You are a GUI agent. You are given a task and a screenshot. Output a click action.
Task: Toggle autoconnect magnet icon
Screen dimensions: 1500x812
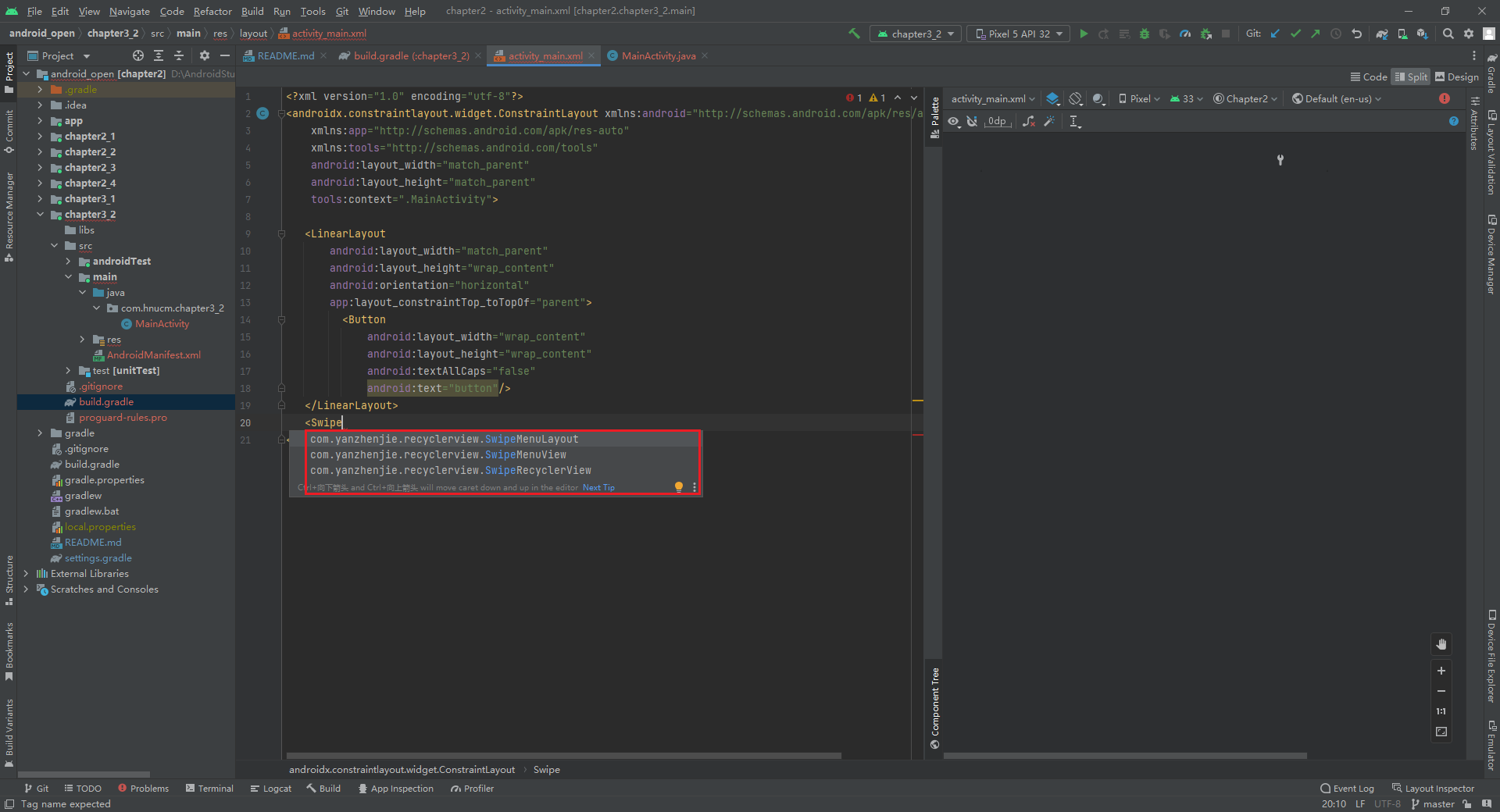tap(972, 121)
